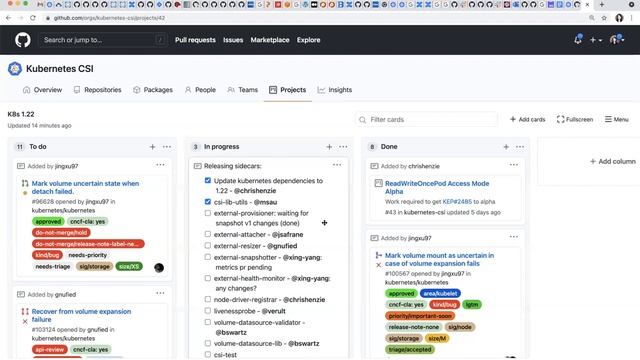Open Issues in the top navigation
This screenshot has width=640, height=360.
tap(233, 40)
